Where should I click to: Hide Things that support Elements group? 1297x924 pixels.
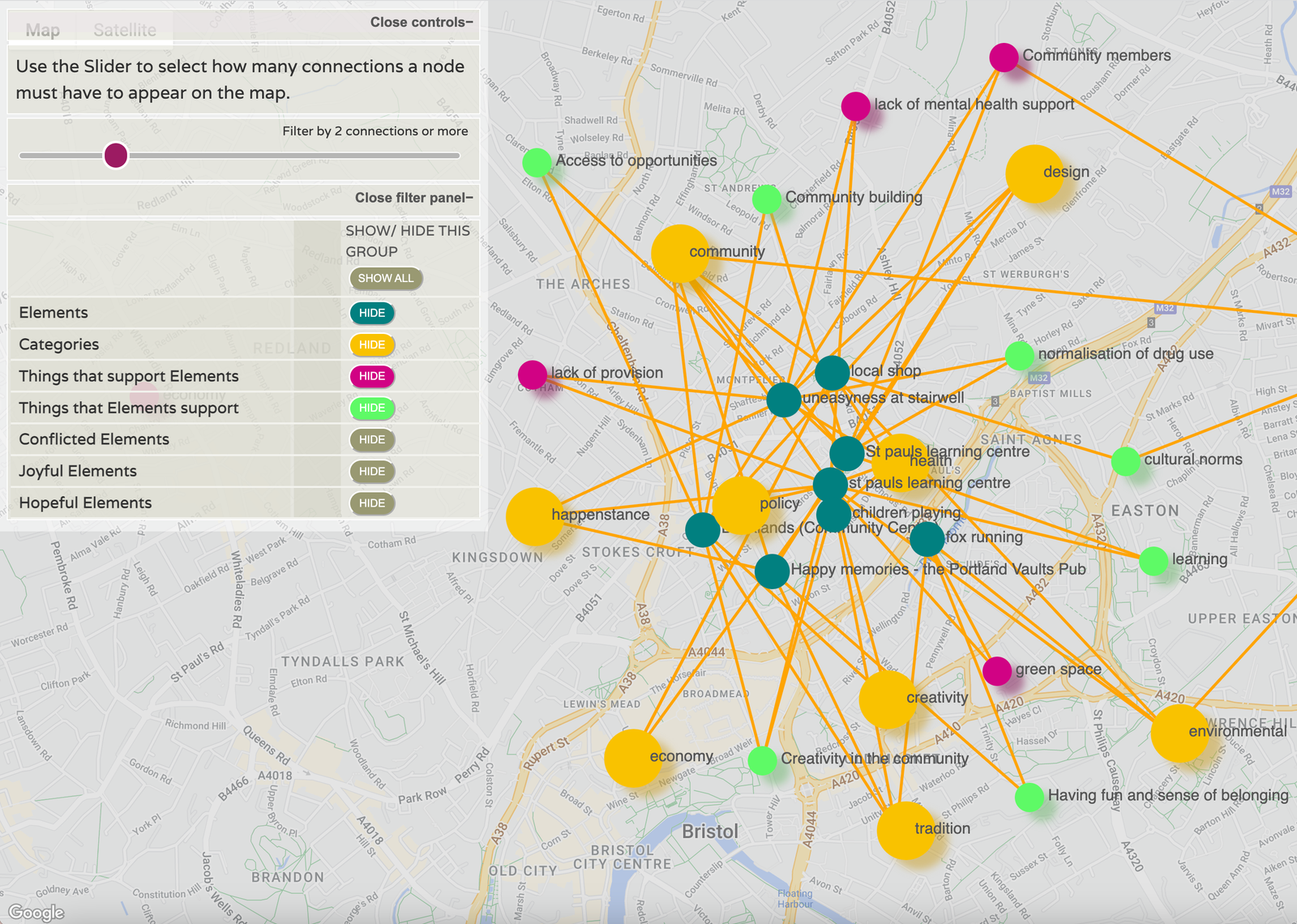[x=371, y=375]
